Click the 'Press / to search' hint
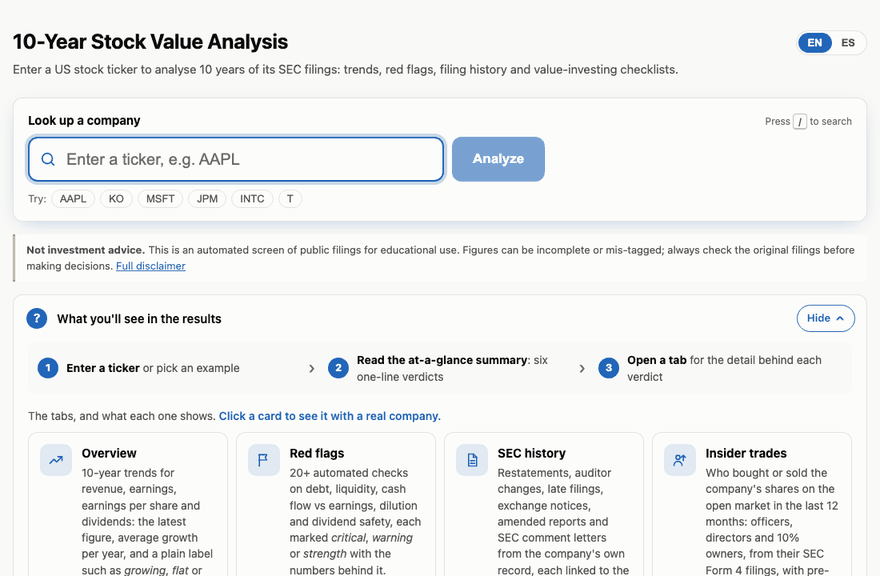The height and width of the screenshot is (576, 880). (808, 121)
